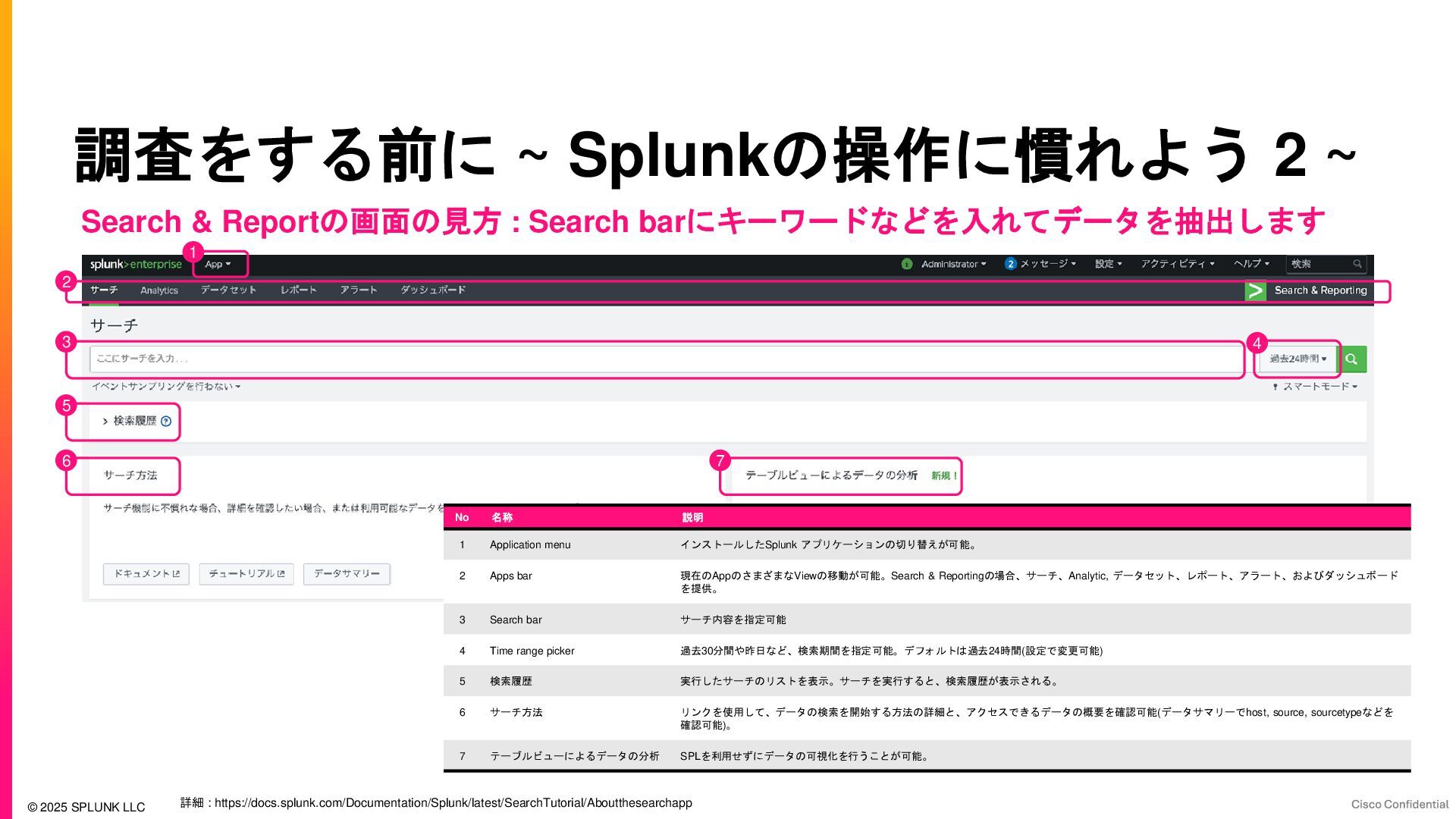Expand the 検索履歴 section
Viewport: 1456px width, 819px height.
click(105, 422)
